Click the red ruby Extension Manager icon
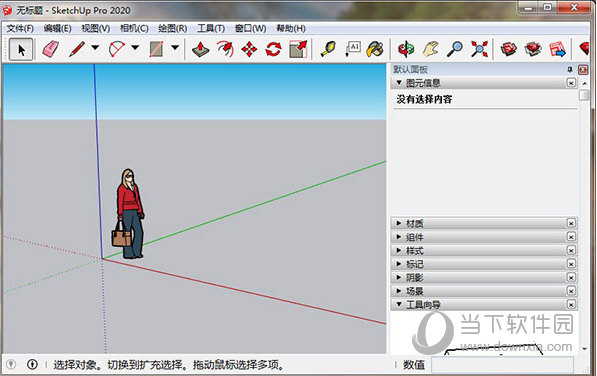The width and height of the screenshot is (597, 376). tap(584, 49)
